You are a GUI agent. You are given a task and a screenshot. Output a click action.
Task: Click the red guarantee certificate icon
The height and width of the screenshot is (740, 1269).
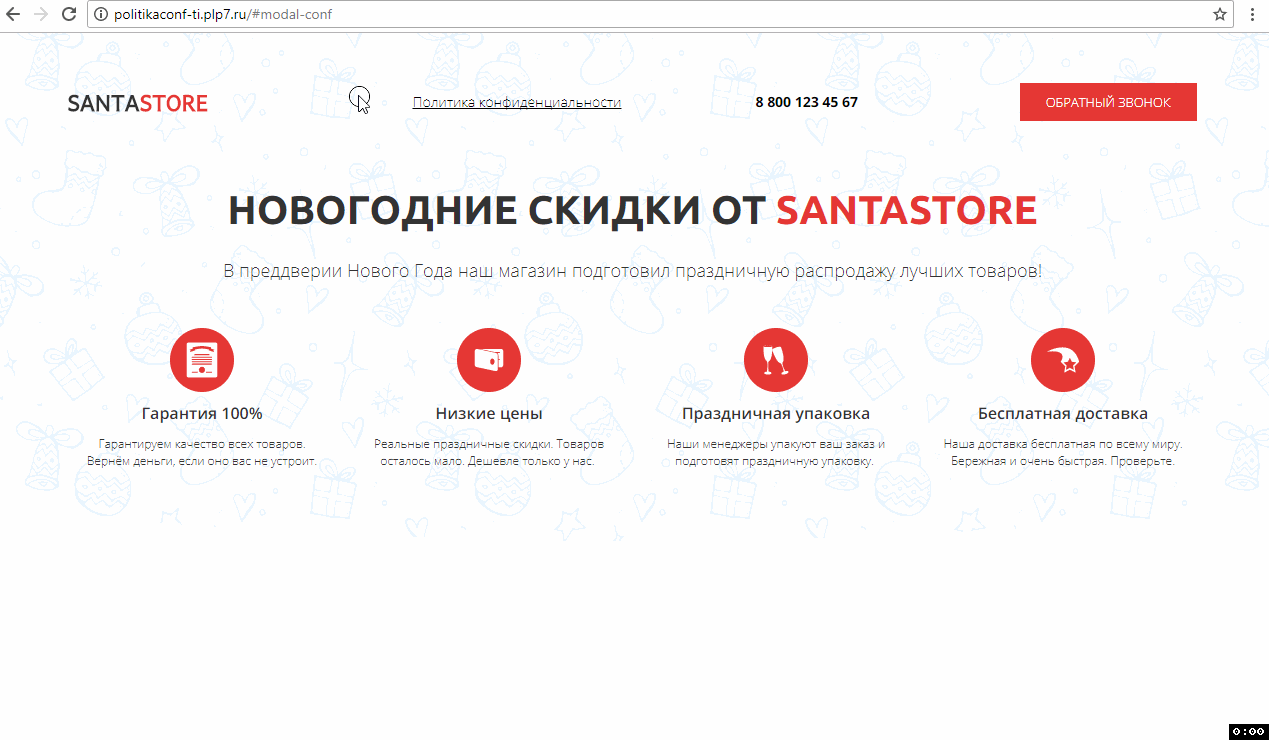pyautogui.click(x=202, y=360)
